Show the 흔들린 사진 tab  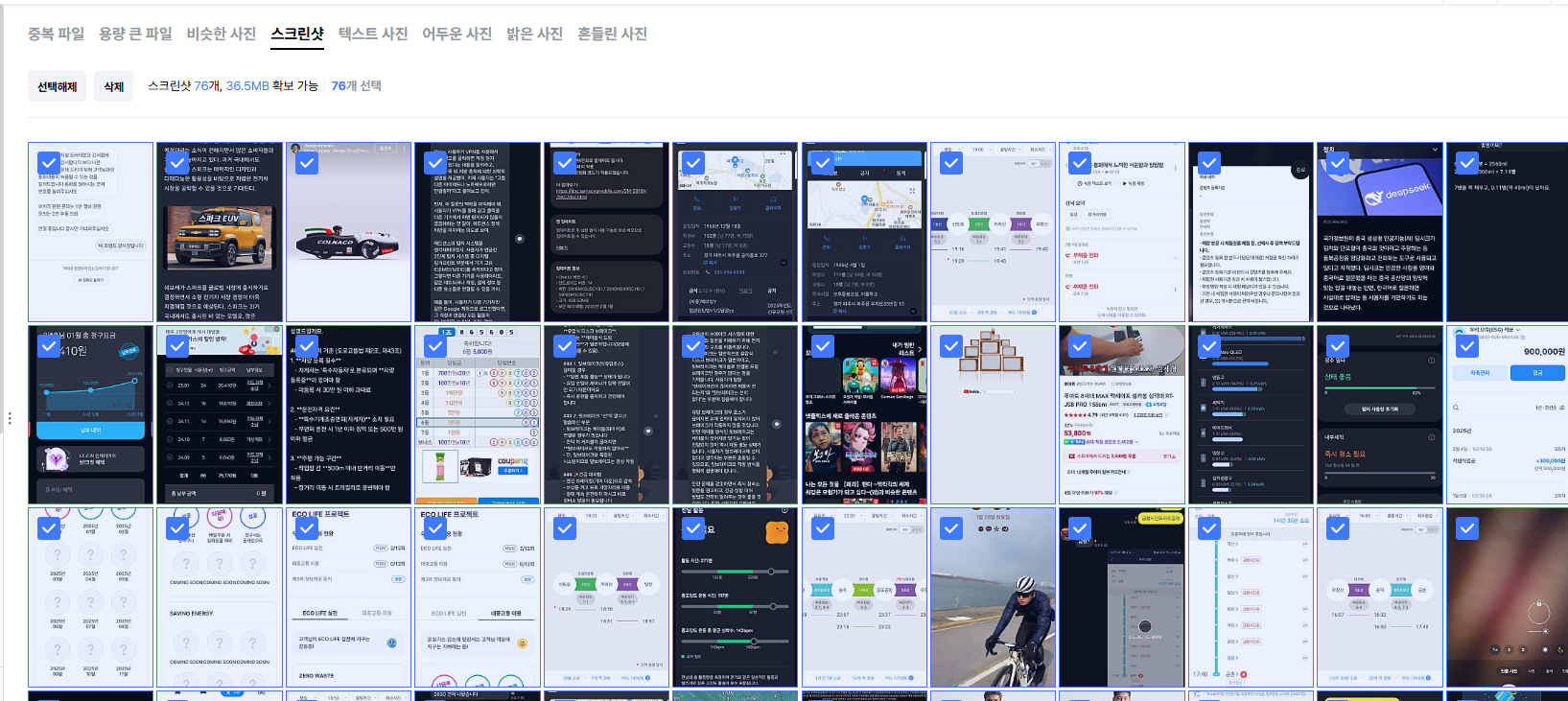tap(612, 34)
